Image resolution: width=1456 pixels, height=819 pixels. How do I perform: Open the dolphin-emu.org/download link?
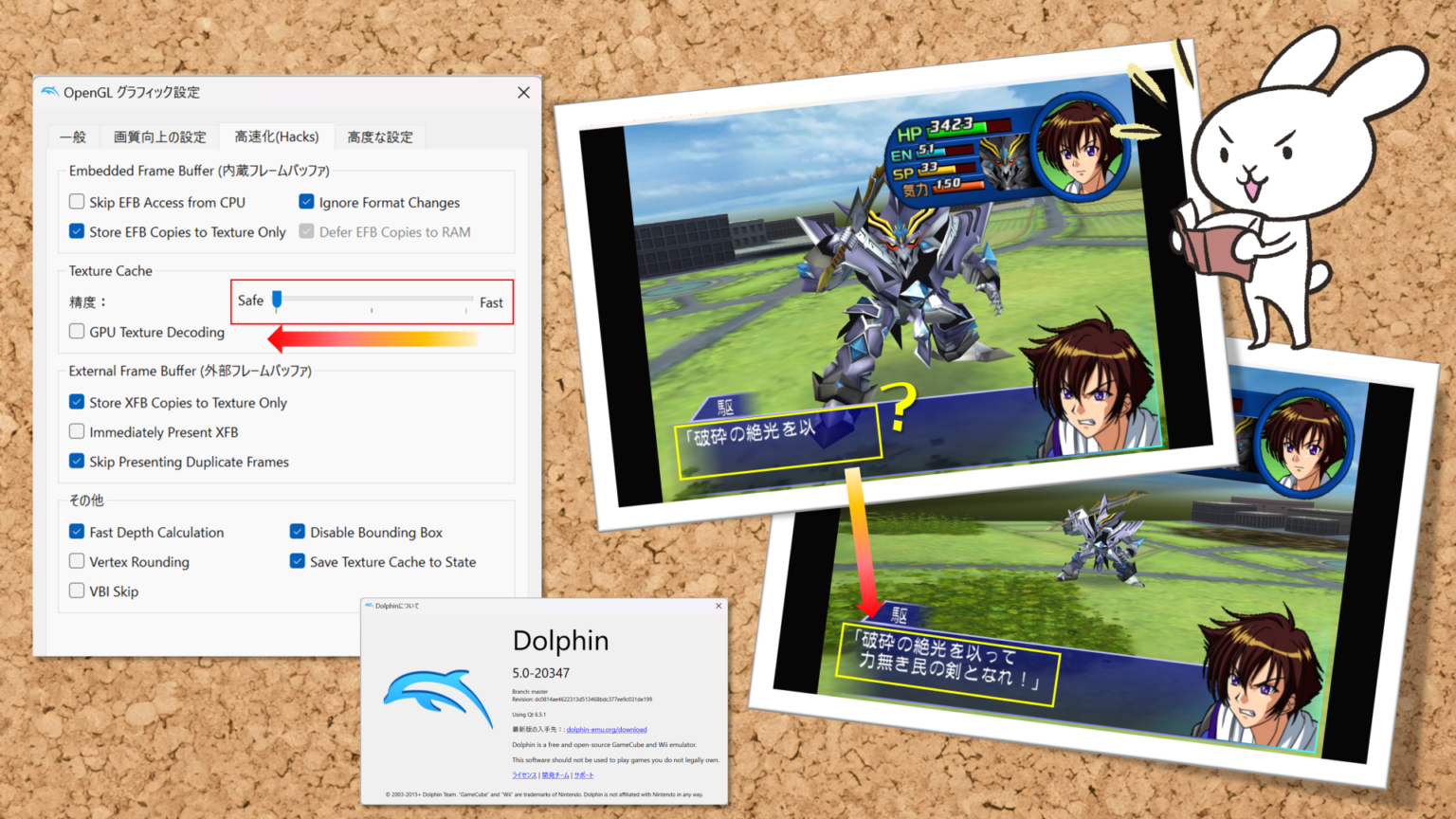click(x=606, y=730)
